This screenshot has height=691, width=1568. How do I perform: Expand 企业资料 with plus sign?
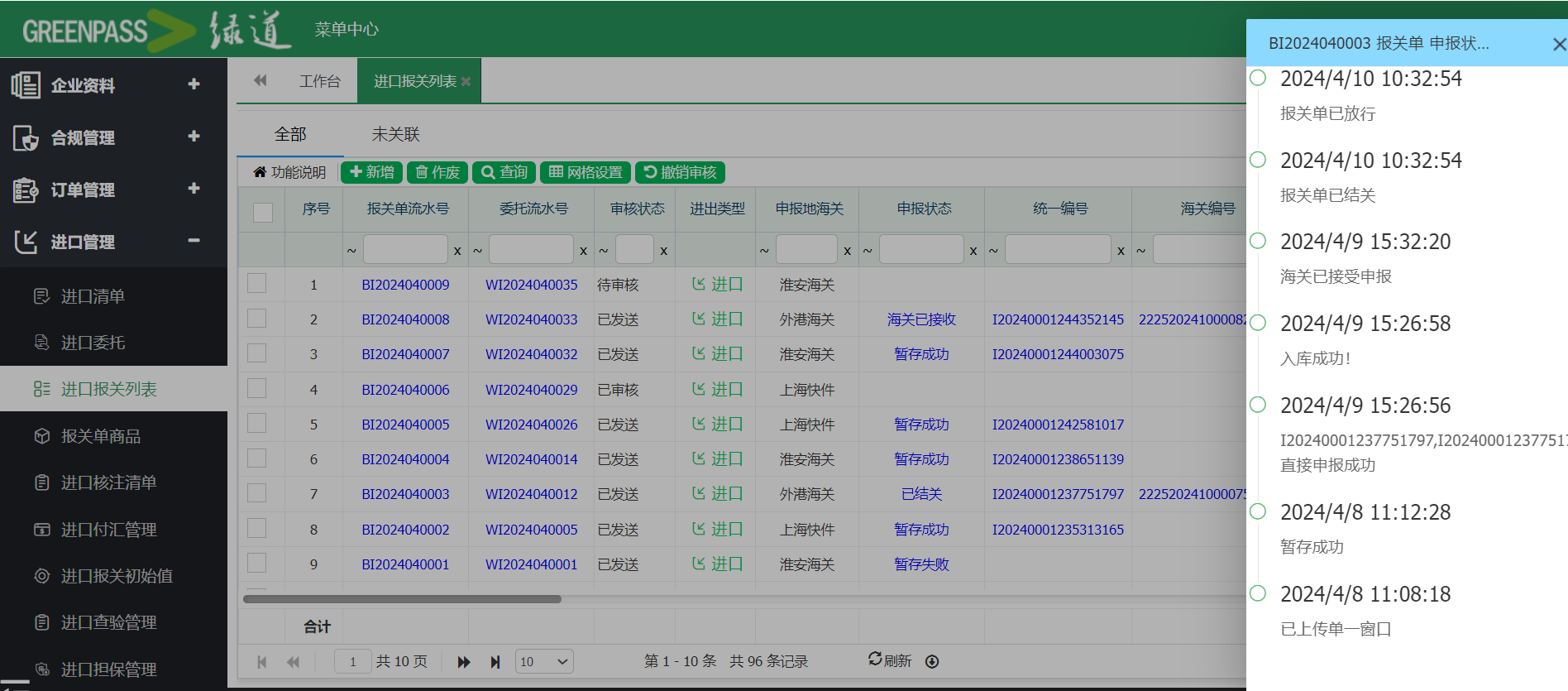tap(194, 84)
